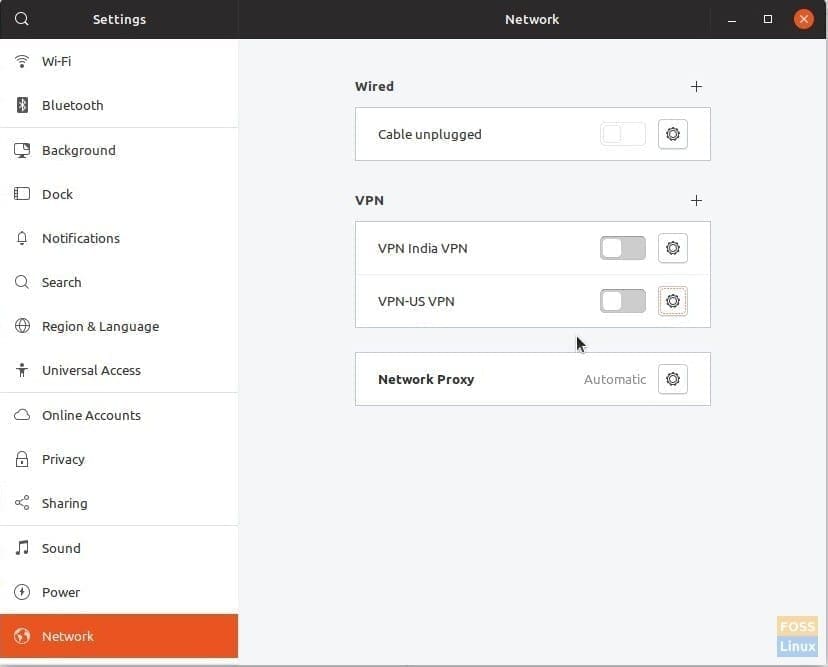Select Universal Access in sidebar

pos(119,370)
